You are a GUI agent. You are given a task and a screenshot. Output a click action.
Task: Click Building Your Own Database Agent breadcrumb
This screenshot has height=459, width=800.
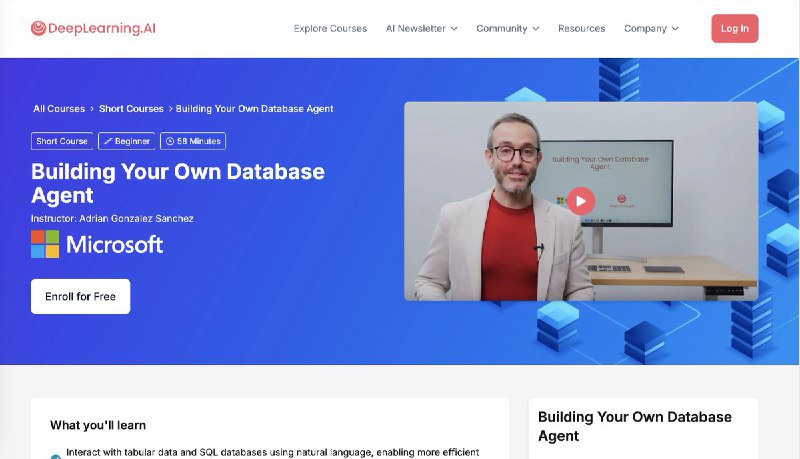254,109
